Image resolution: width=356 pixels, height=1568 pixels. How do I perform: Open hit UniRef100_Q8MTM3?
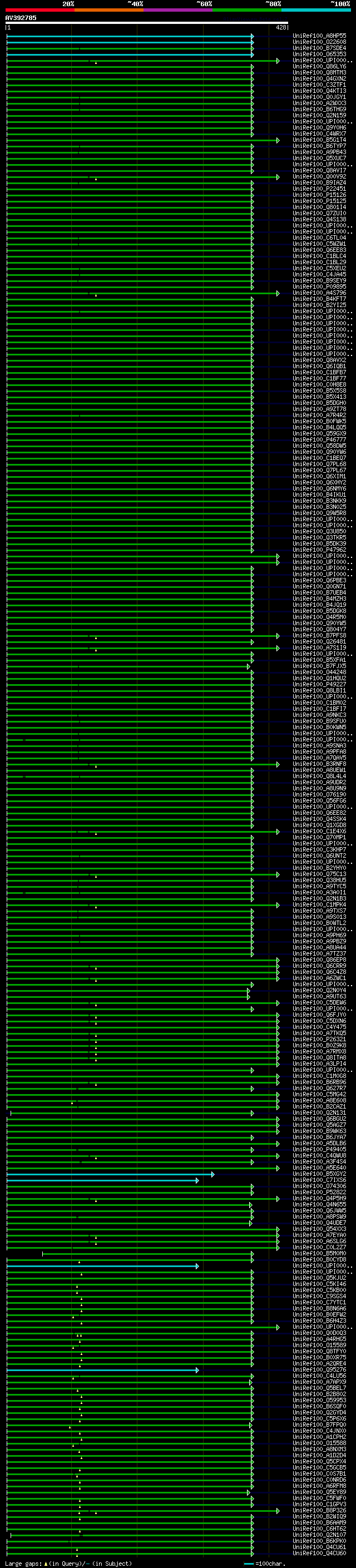tap(319, 72)
